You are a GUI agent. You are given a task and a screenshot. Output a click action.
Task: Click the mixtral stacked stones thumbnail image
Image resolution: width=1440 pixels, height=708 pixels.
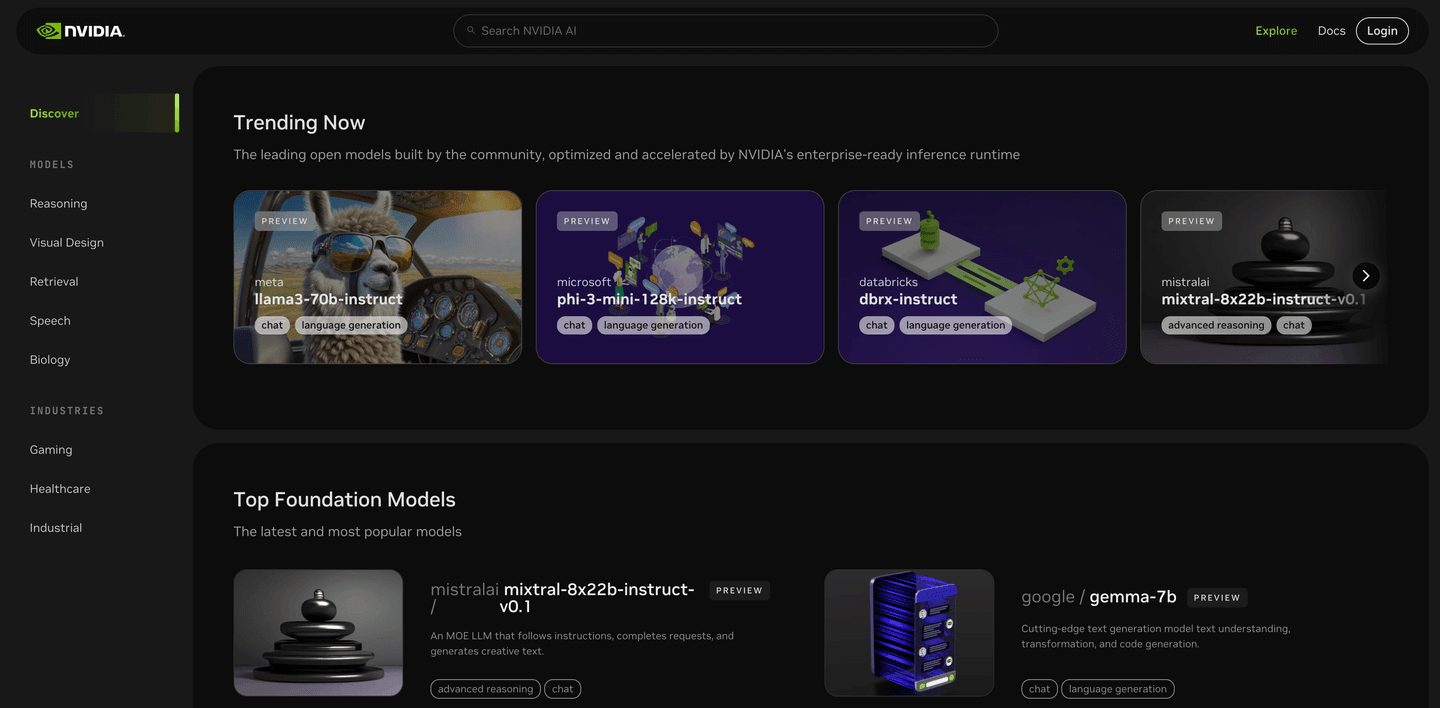(318, 632)
